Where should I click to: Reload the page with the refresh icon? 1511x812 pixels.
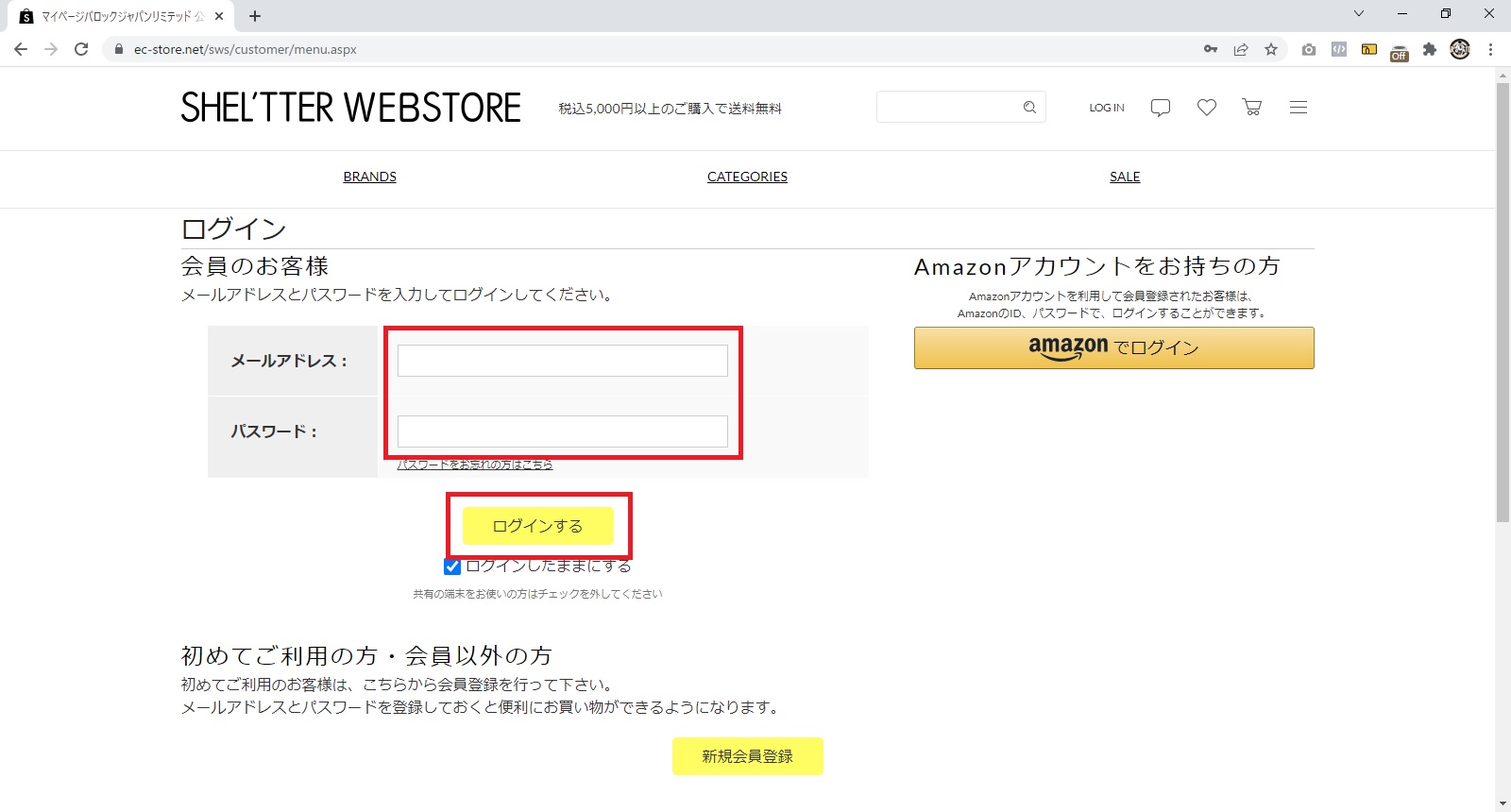[x=81, y=49]
